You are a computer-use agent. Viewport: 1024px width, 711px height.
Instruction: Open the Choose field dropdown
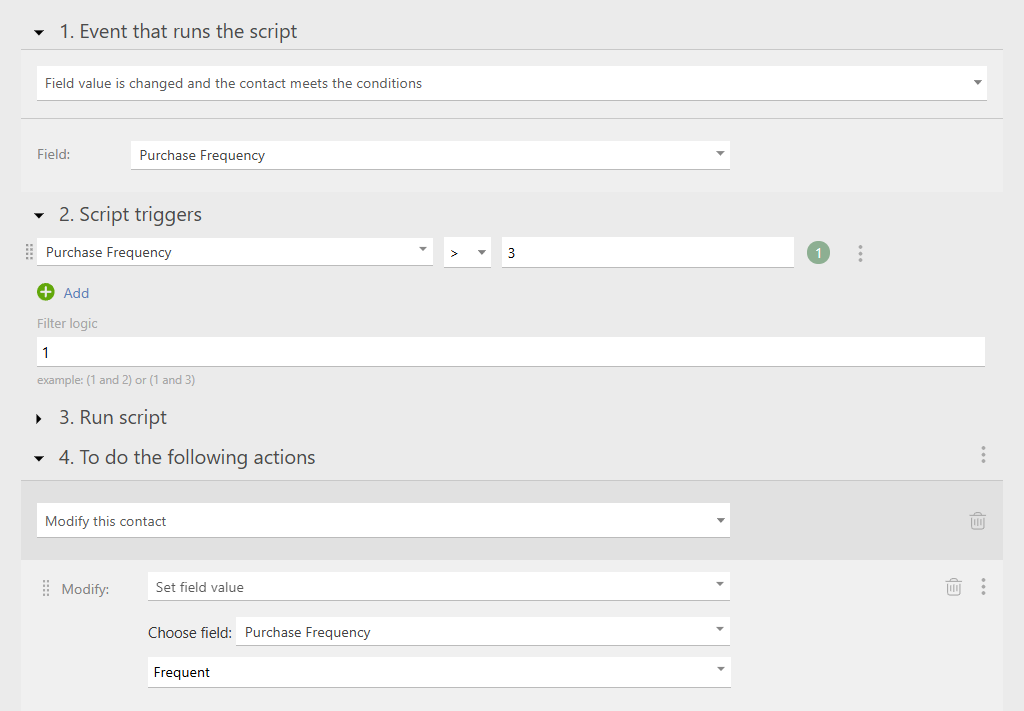pos(483,631)
